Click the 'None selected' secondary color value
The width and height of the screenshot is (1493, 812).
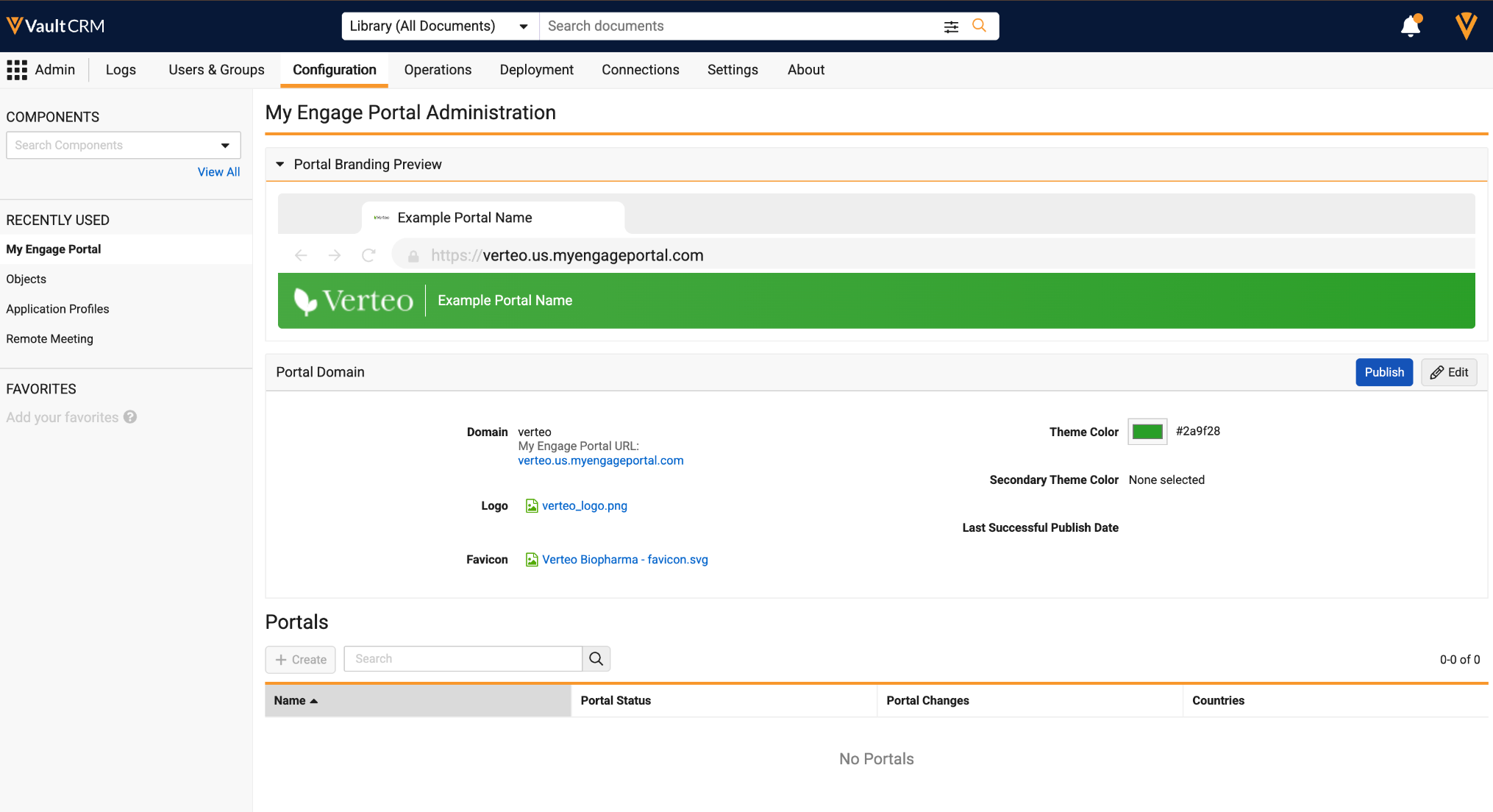pos(1166,480)
